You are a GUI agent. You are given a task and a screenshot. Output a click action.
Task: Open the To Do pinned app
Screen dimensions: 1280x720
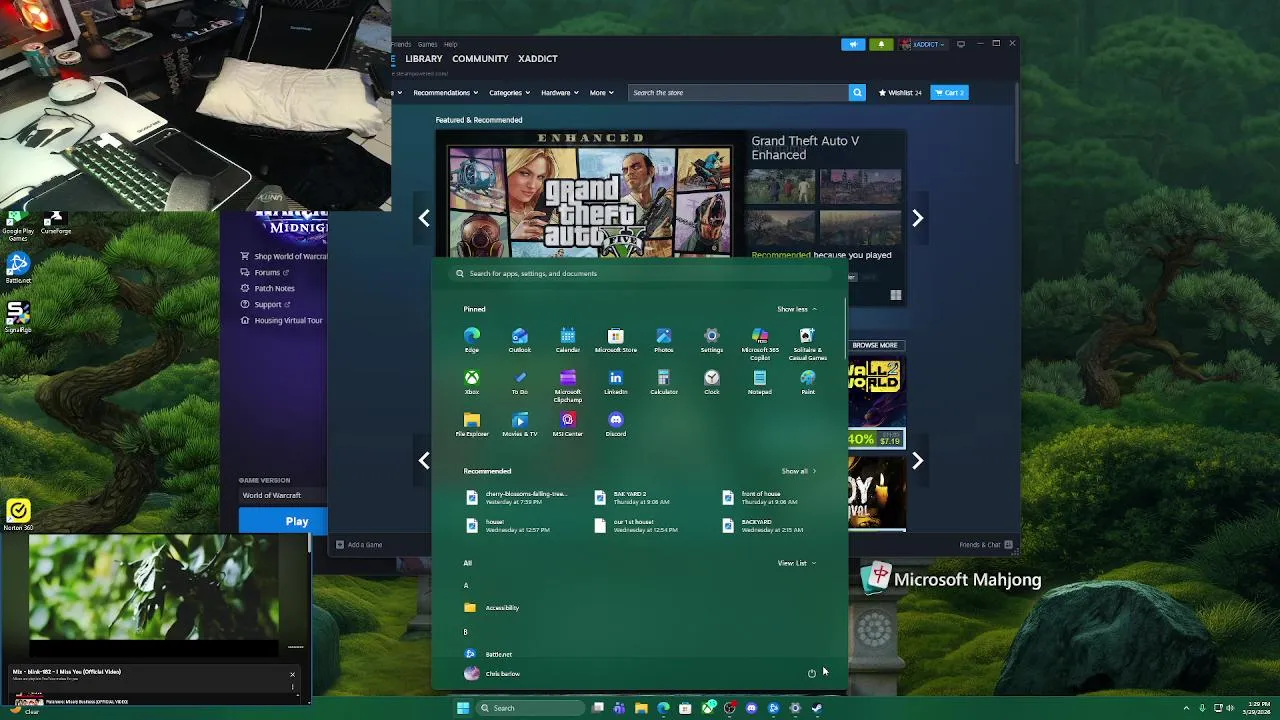[520, 381]
